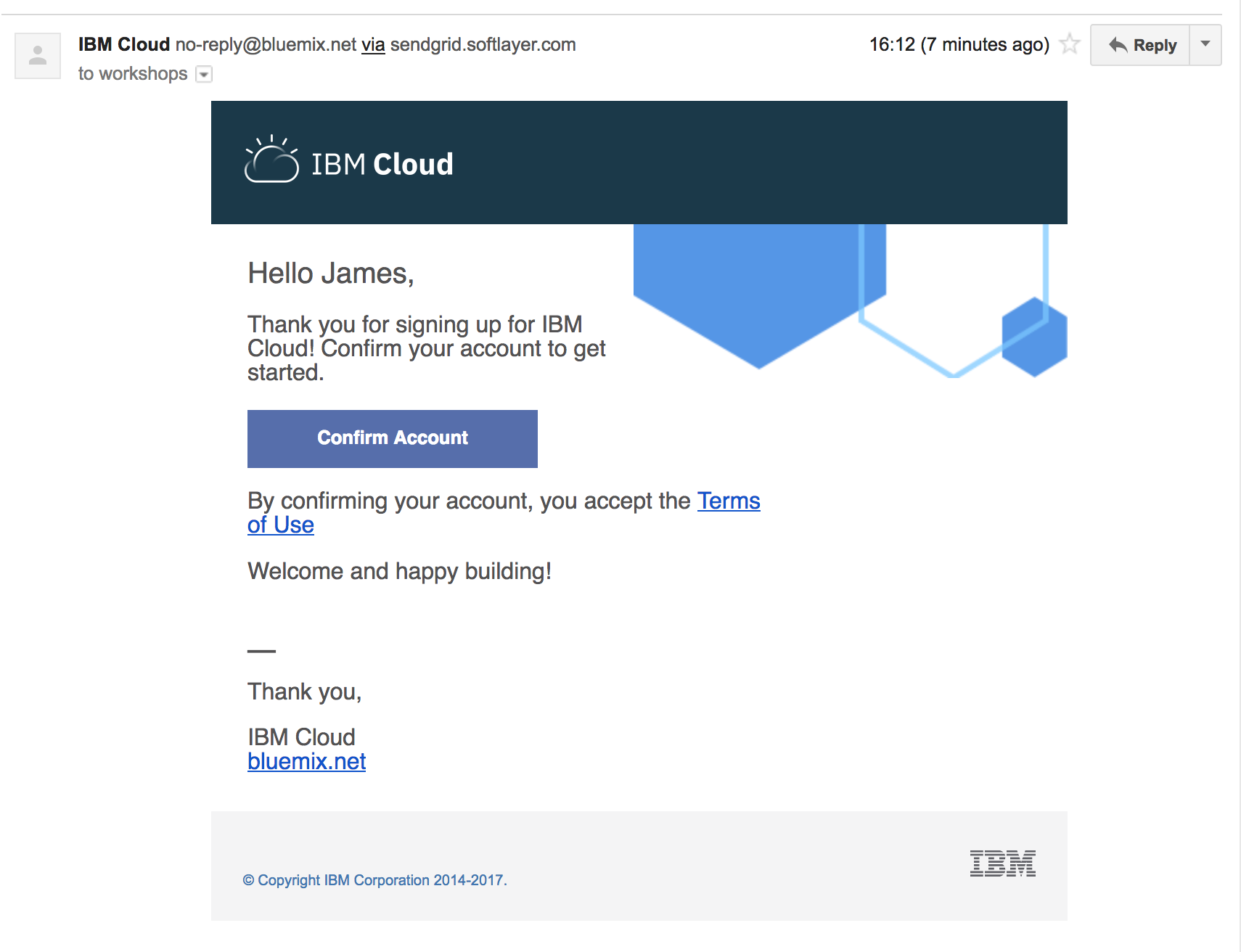Screen dimensions: 1241x952
Task: Click the Reply button
Action: coord(1140,45)
